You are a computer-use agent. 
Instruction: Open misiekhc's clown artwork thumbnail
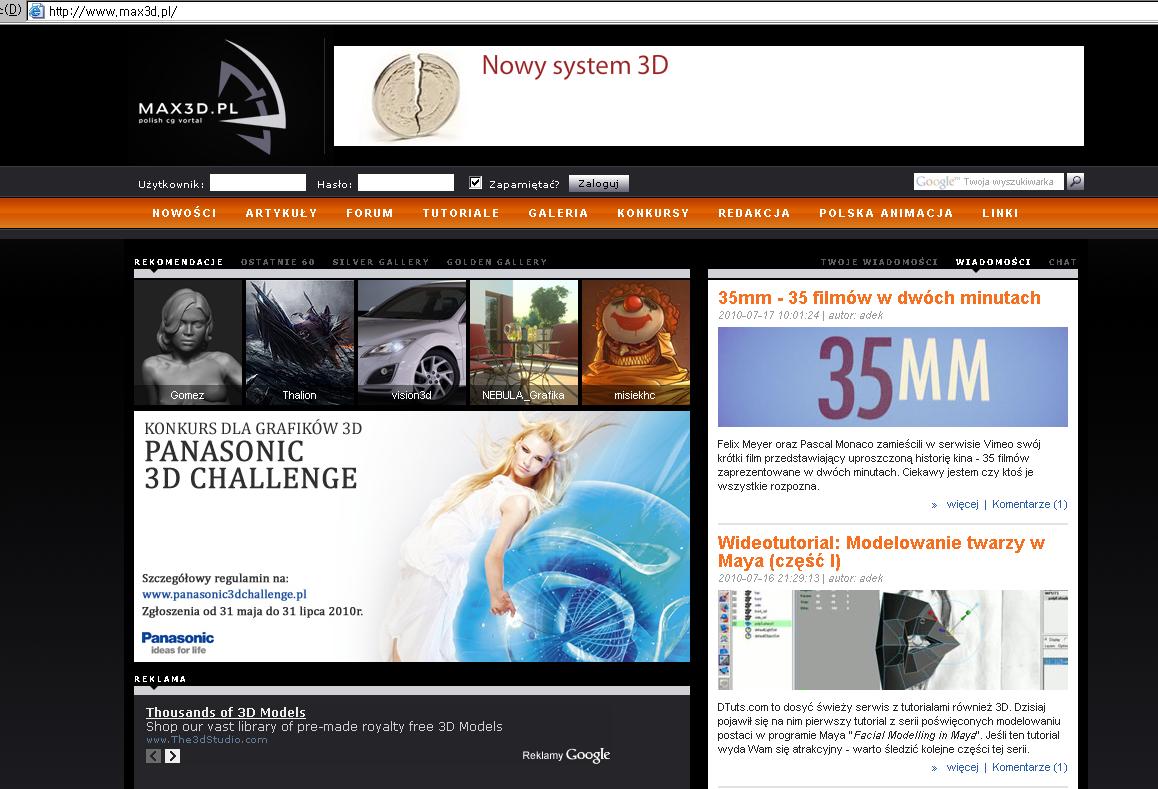(636, 342)
